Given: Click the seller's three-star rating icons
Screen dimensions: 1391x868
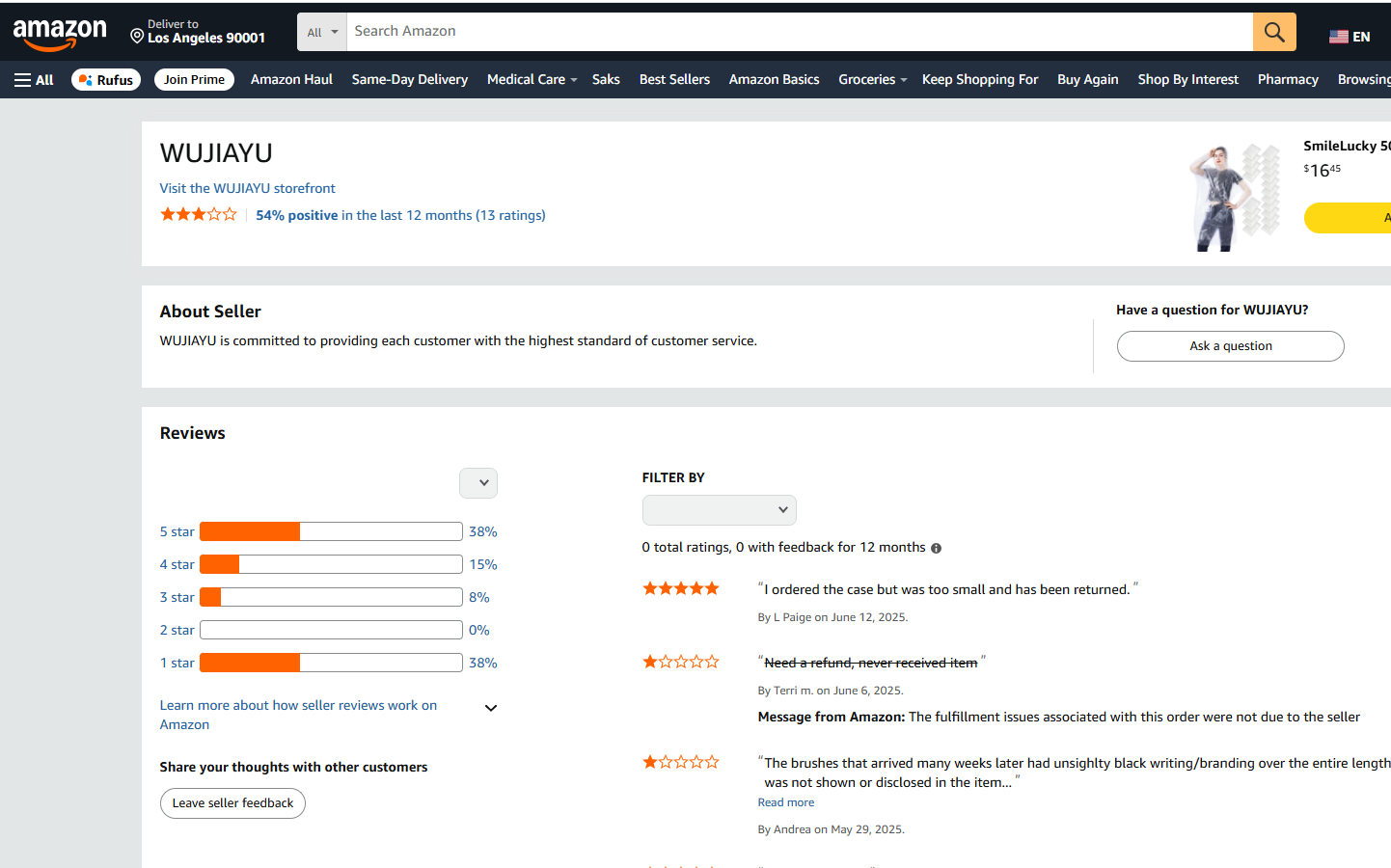Looking at the screenshot, I should [x=198, y=214].
